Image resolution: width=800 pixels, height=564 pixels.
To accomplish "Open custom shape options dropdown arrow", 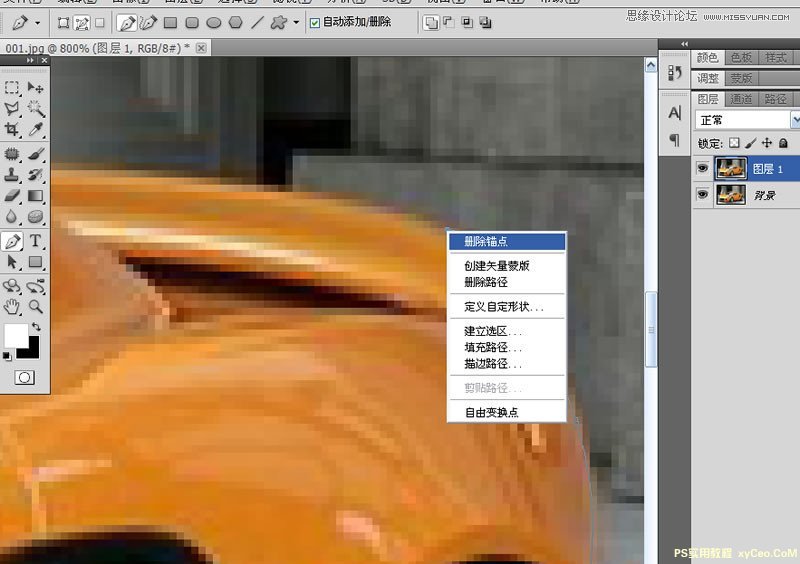I will (296, 22).
